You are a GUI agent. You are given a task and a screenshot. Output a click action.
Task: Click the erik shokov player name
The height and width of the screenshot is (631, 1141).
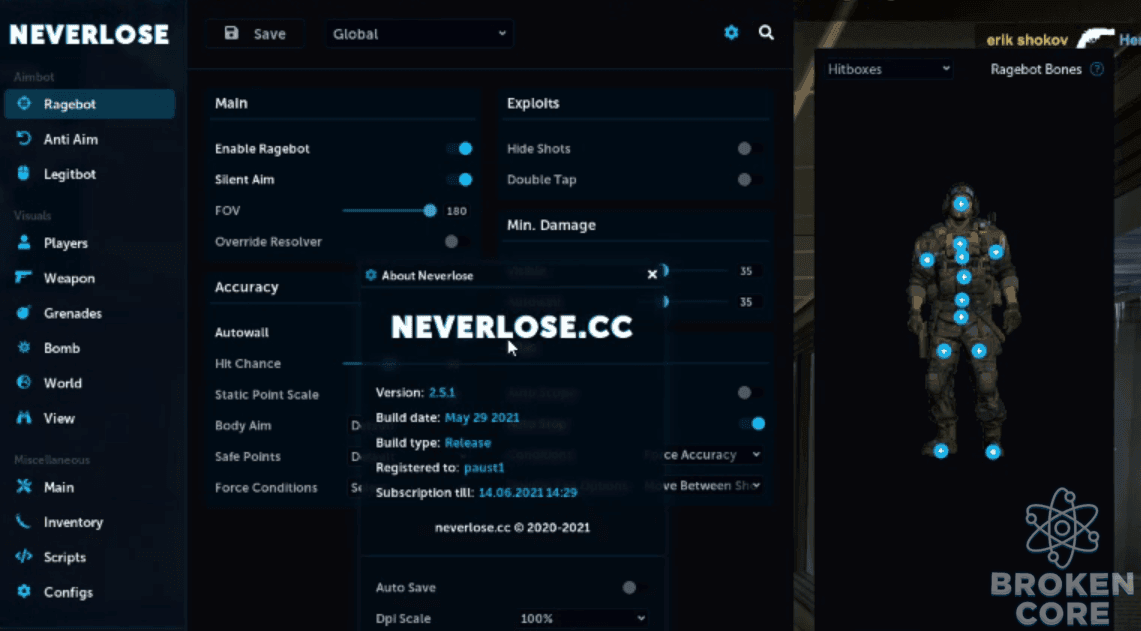click(x=1027, y=40)
